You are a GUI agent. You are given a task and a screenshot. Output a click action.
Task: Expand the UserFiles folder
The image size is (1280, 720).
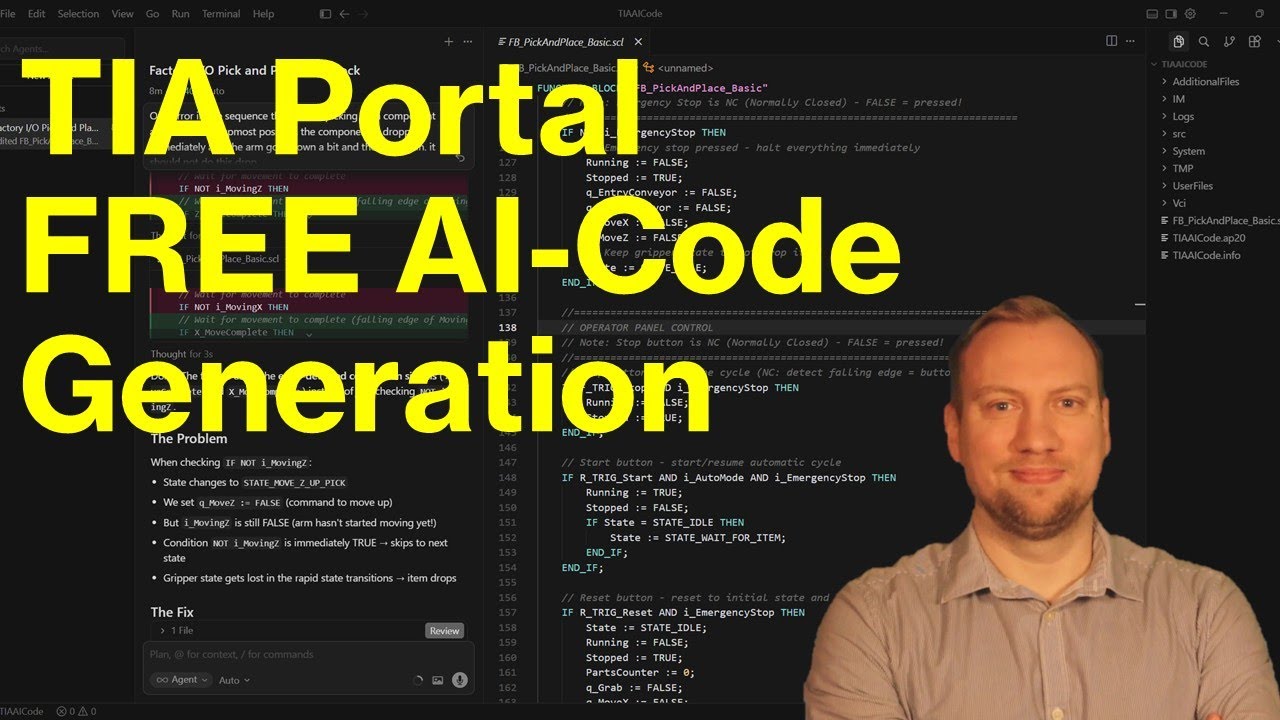[1193, 185]
